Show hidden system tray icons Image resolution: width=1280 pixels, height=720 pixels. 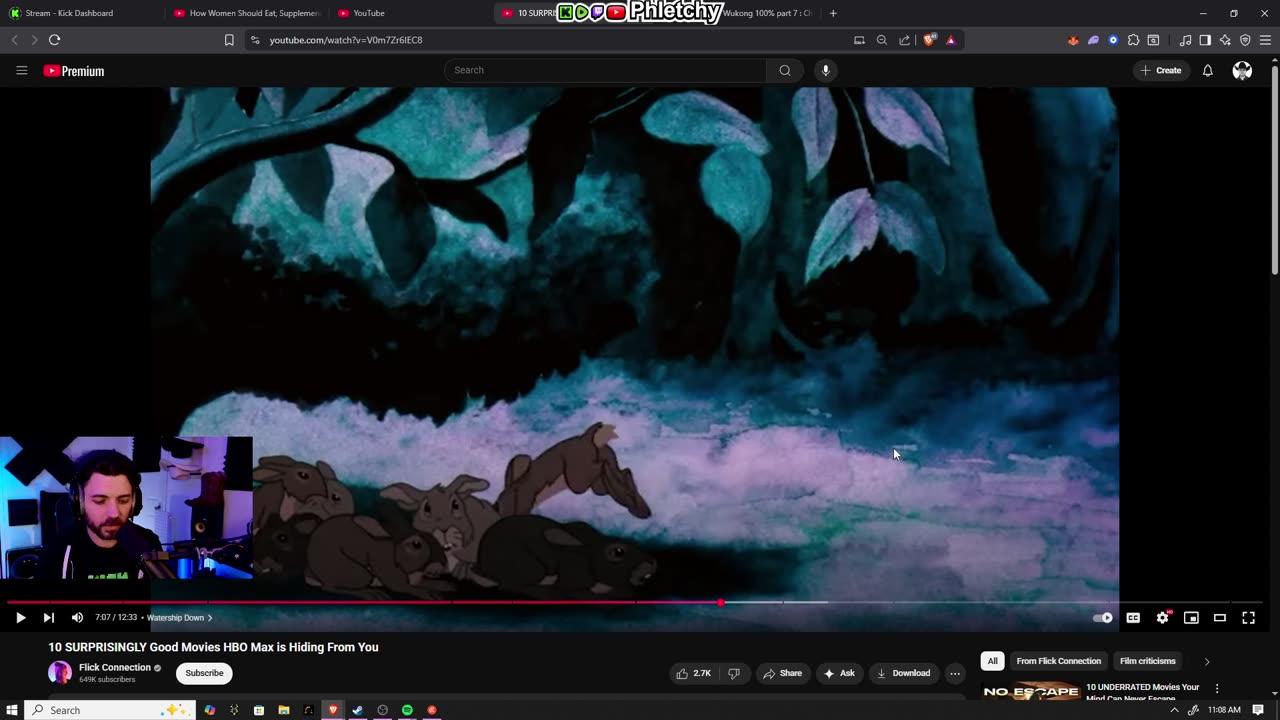[x=1174, y=710]
